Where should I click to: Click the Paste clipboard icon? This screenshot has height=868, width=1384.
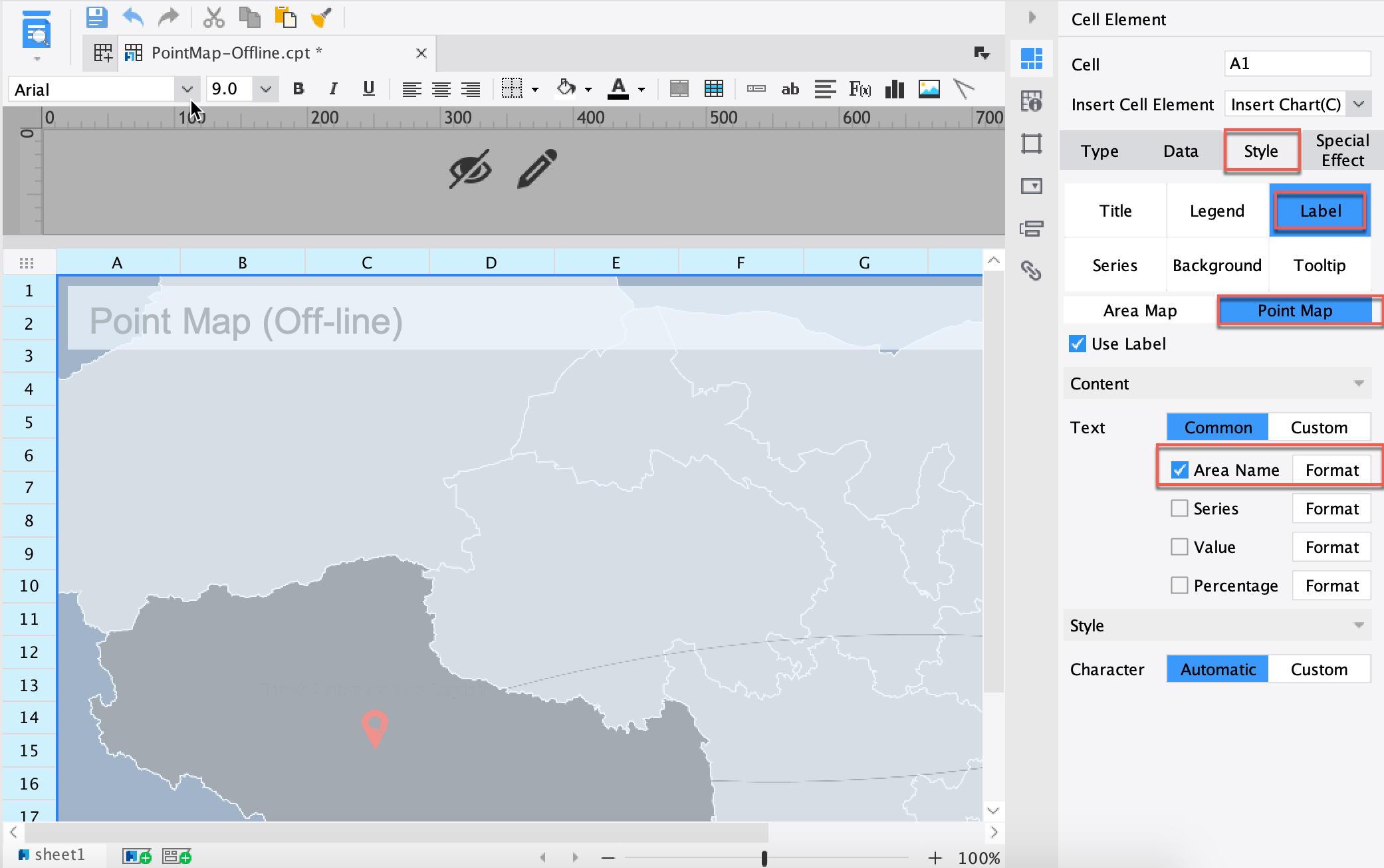click(x=286, y=17)
